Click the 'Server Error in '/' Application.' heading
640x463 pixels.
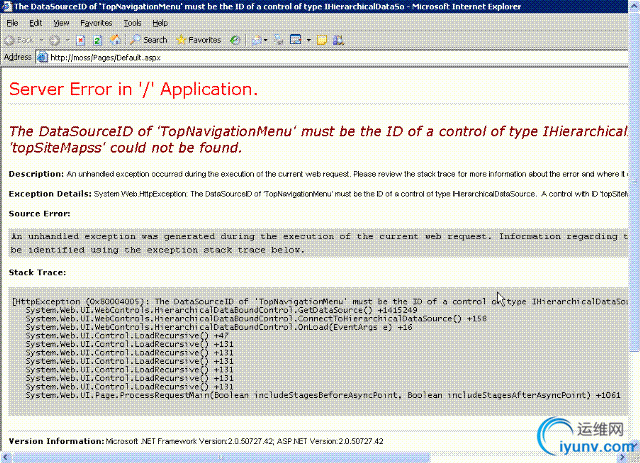point(133,89)
